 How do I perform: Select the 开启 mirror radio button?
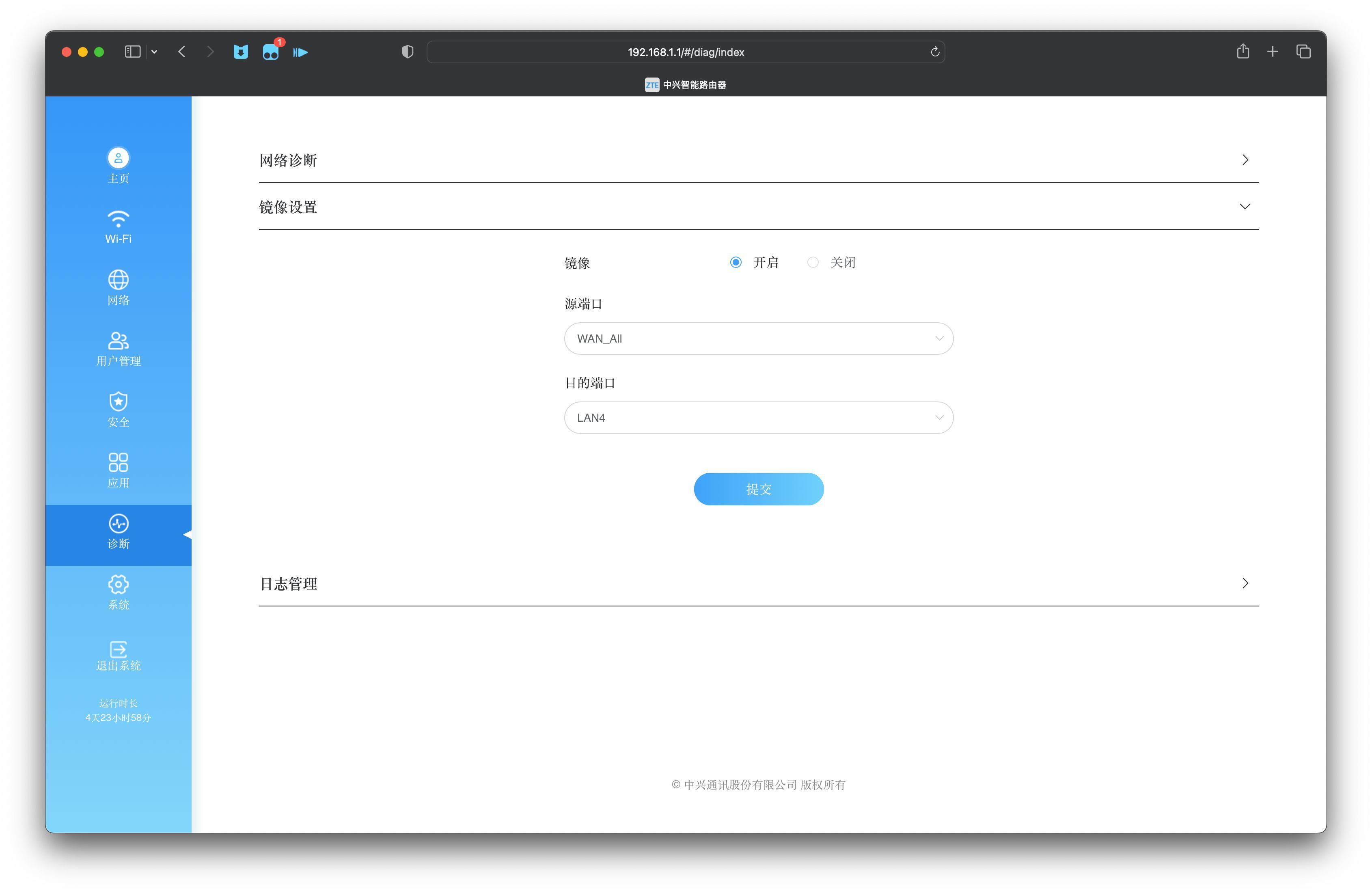pyautogui.click(x=736, y=262)
